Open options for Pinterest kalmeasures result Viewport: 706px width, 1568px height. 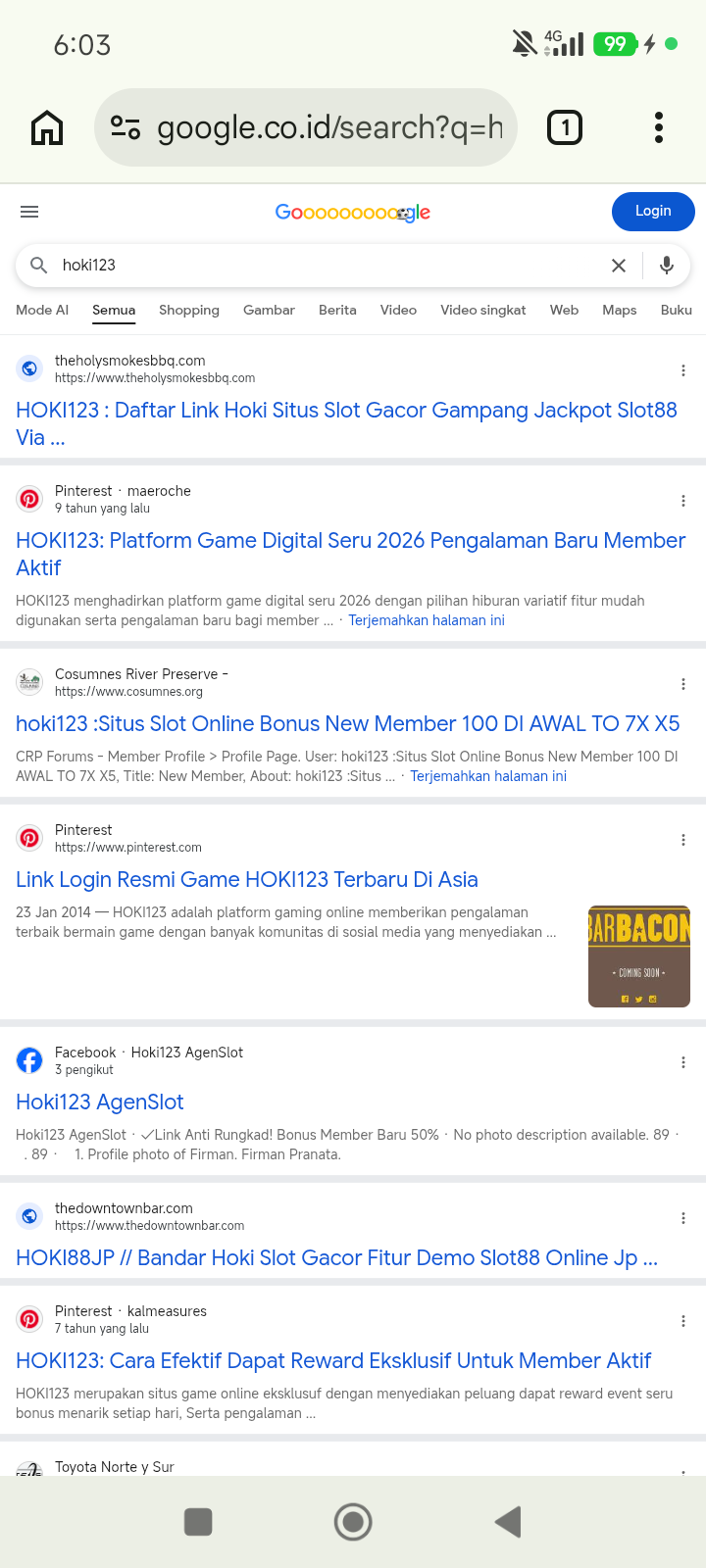683,1321
